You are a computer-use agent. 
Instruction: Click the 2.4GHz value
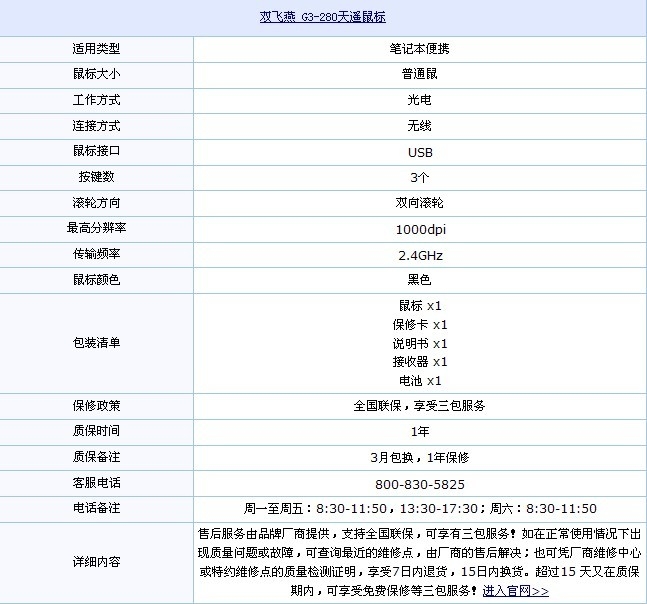pos(420,255)
